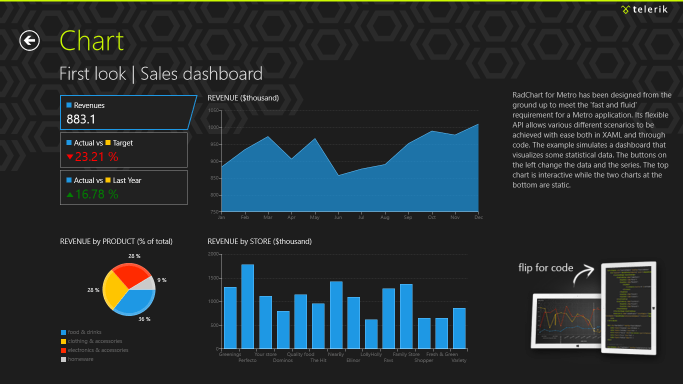Click the Telerik logo

(x=644, y=10)
